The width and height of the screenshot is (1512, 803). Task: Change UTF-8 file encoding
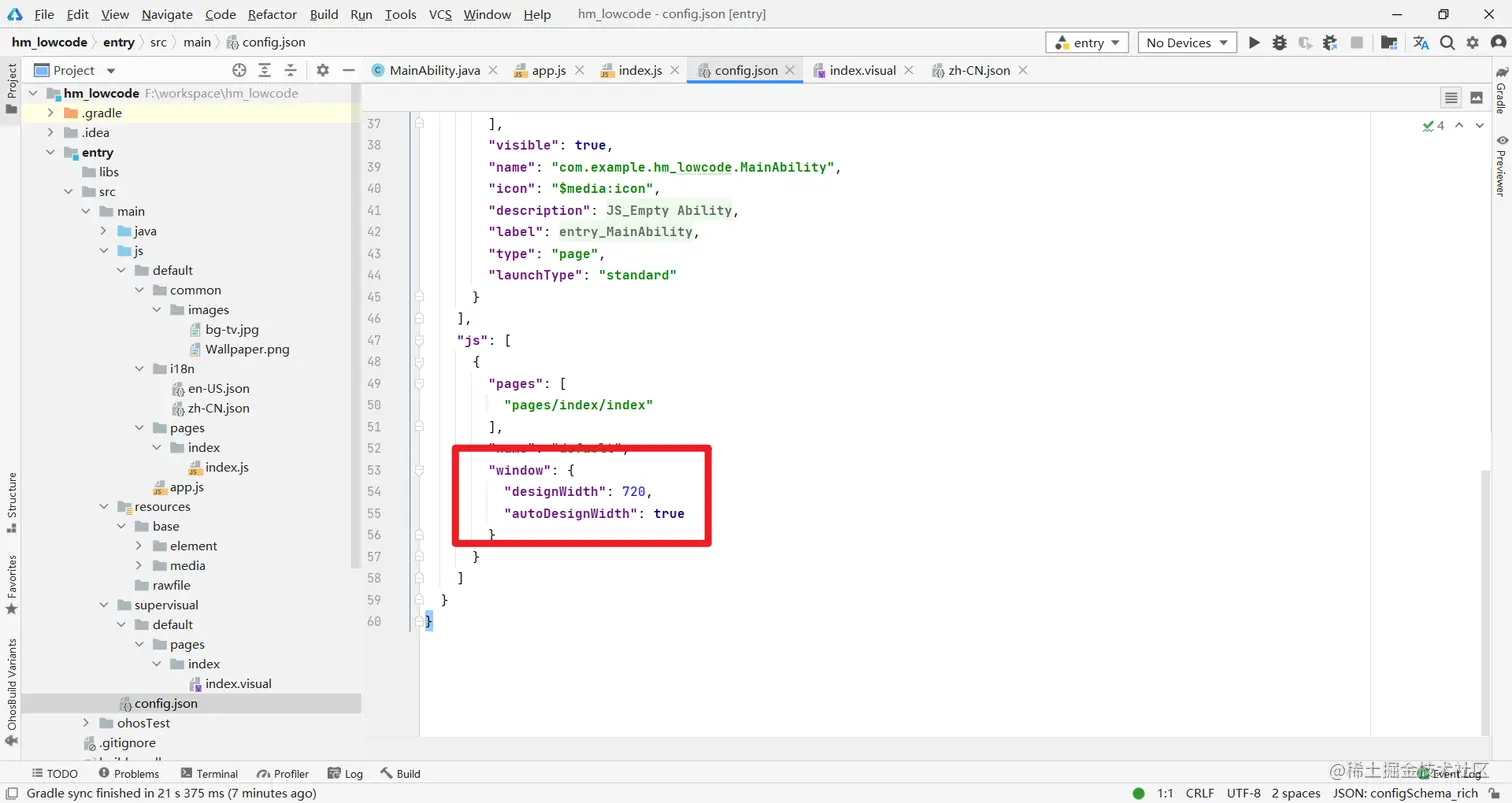pyautogui.click(x=1244, y=793)
